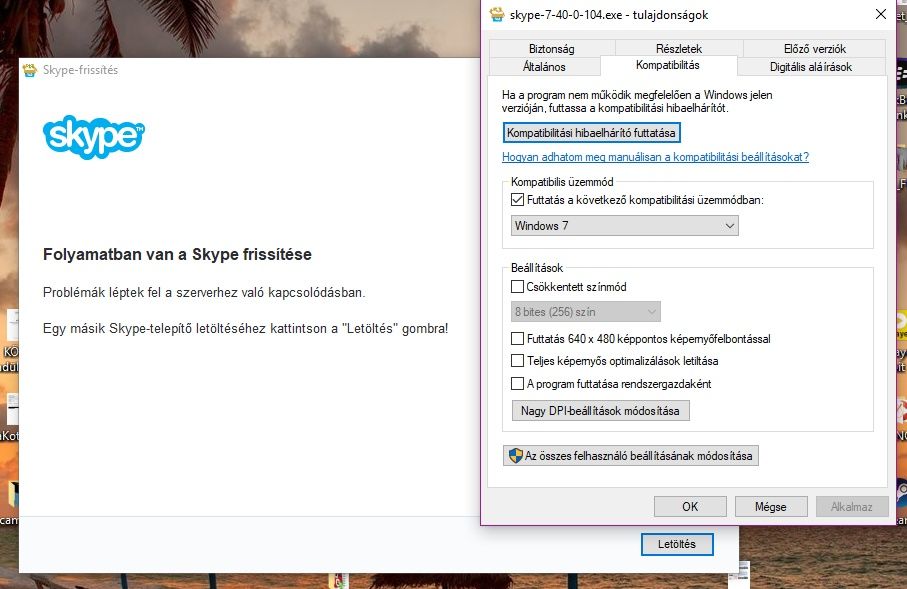Open link Hogyan adhatom meg manuálisan a kompatibilitási beállításokat
This screenshot has width=907, height=589.
655,157
